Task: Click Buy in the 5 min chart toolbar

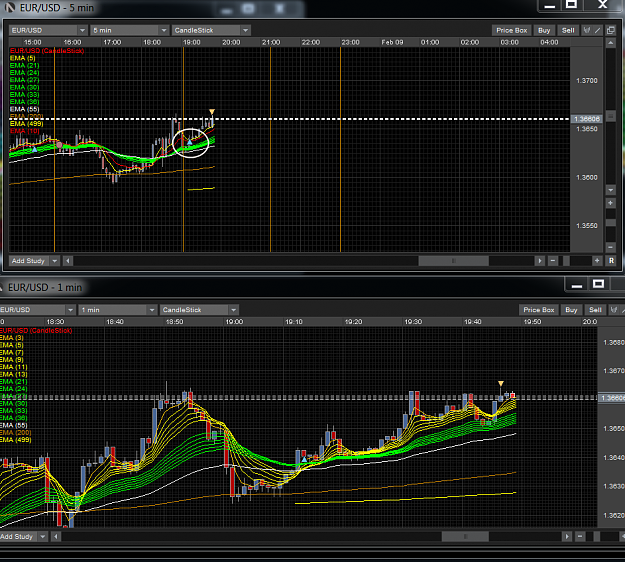Action: point(544,30)
